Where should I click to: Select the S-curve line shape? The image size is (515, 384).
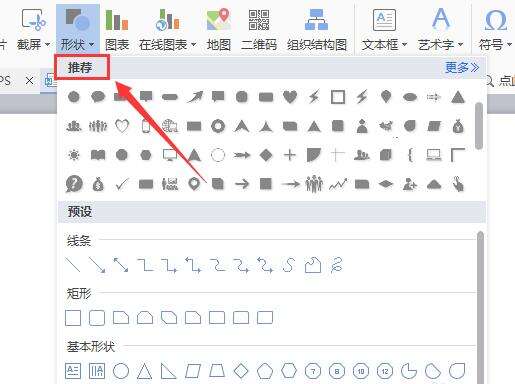289,265
